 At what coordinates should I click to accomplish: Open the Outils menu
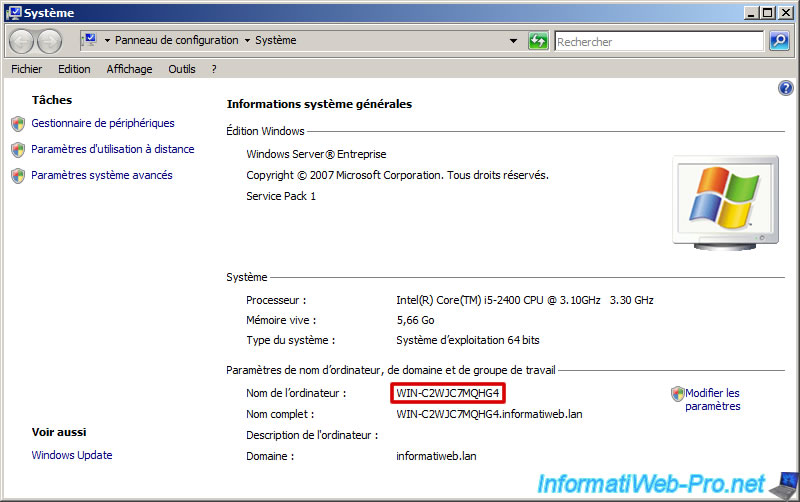[182, 69]
